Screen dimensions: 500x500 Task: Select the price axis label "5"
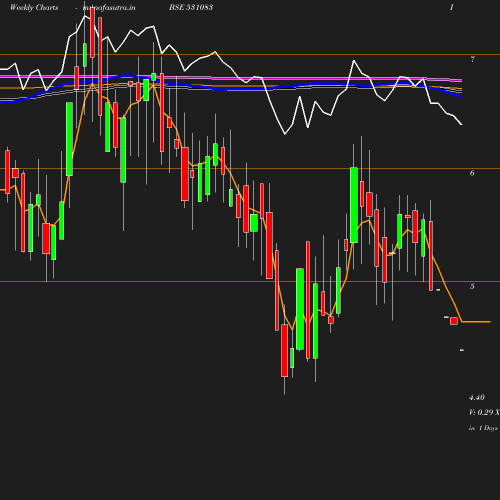[x=472, y=286]
